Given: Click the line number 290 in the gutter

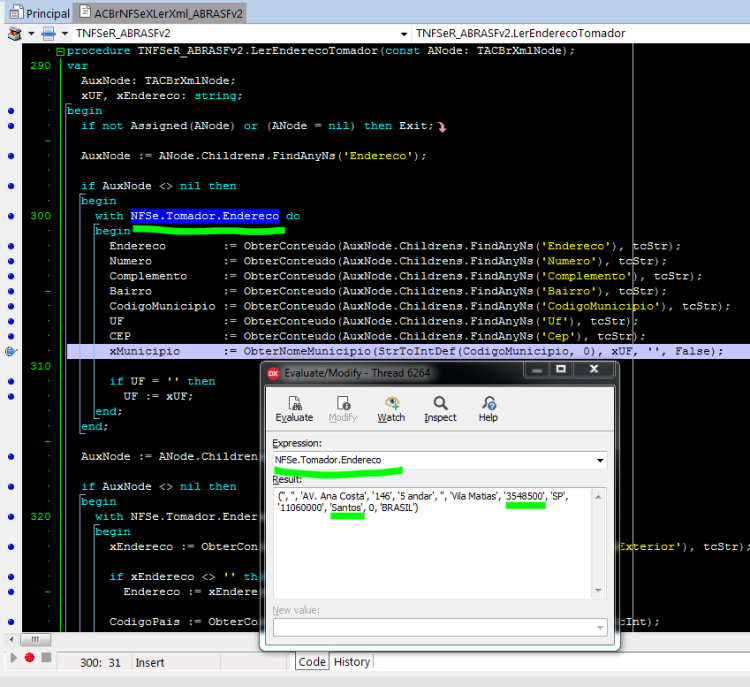Looking at the screenshot, I should coord(40,66).
